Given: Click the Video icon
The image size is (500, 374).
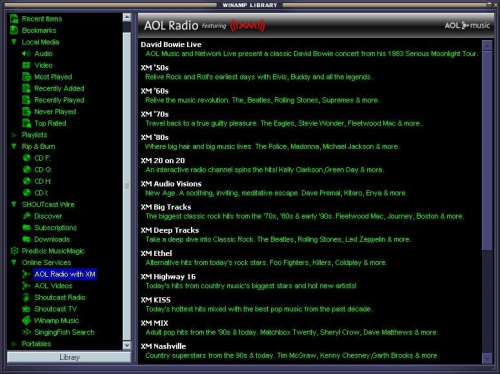Looking at the screenshot, I should [x=26, y=65].
